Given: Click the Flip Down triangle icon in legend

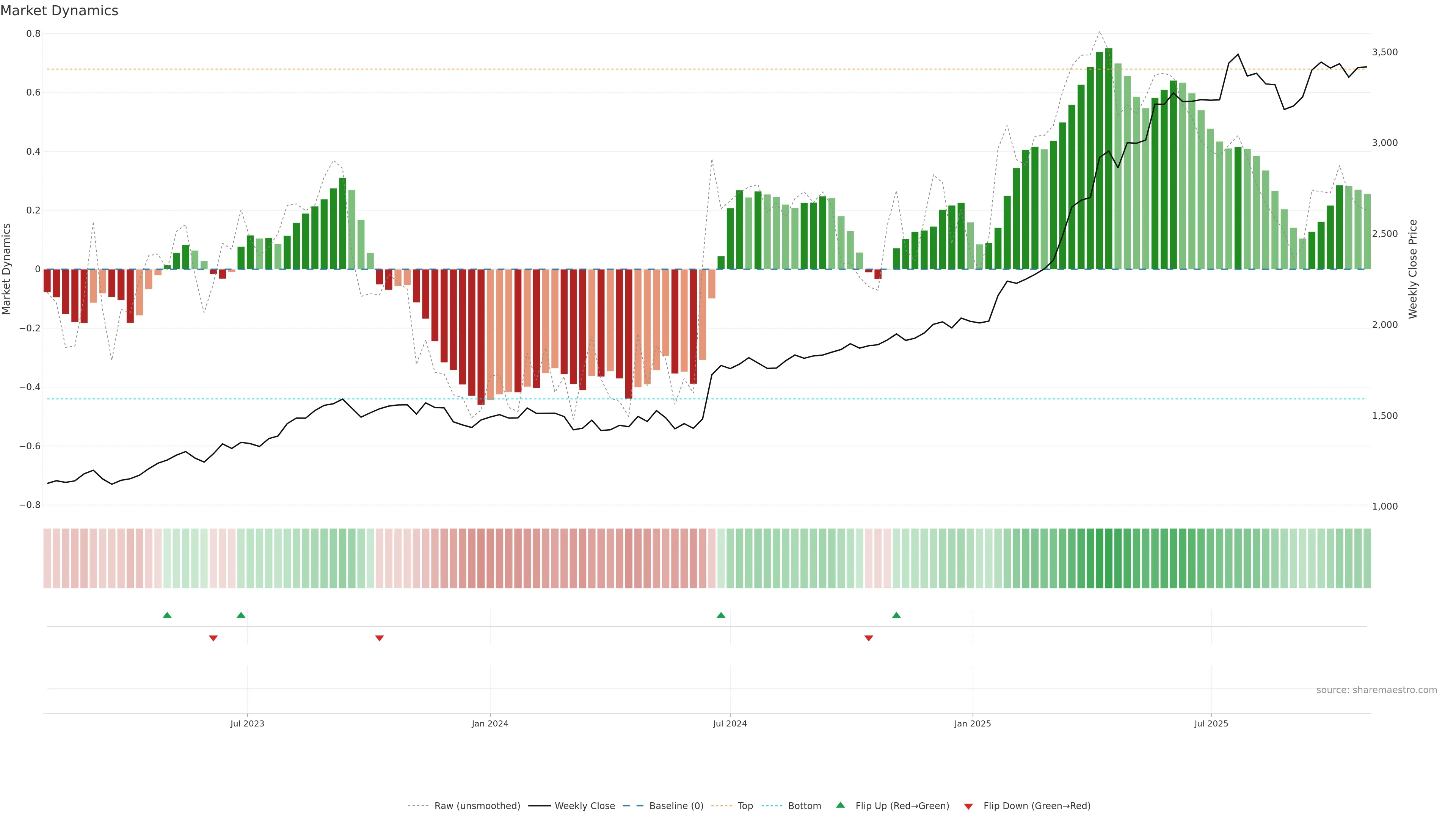Looking at the screenshot, I should coord(968,806).
